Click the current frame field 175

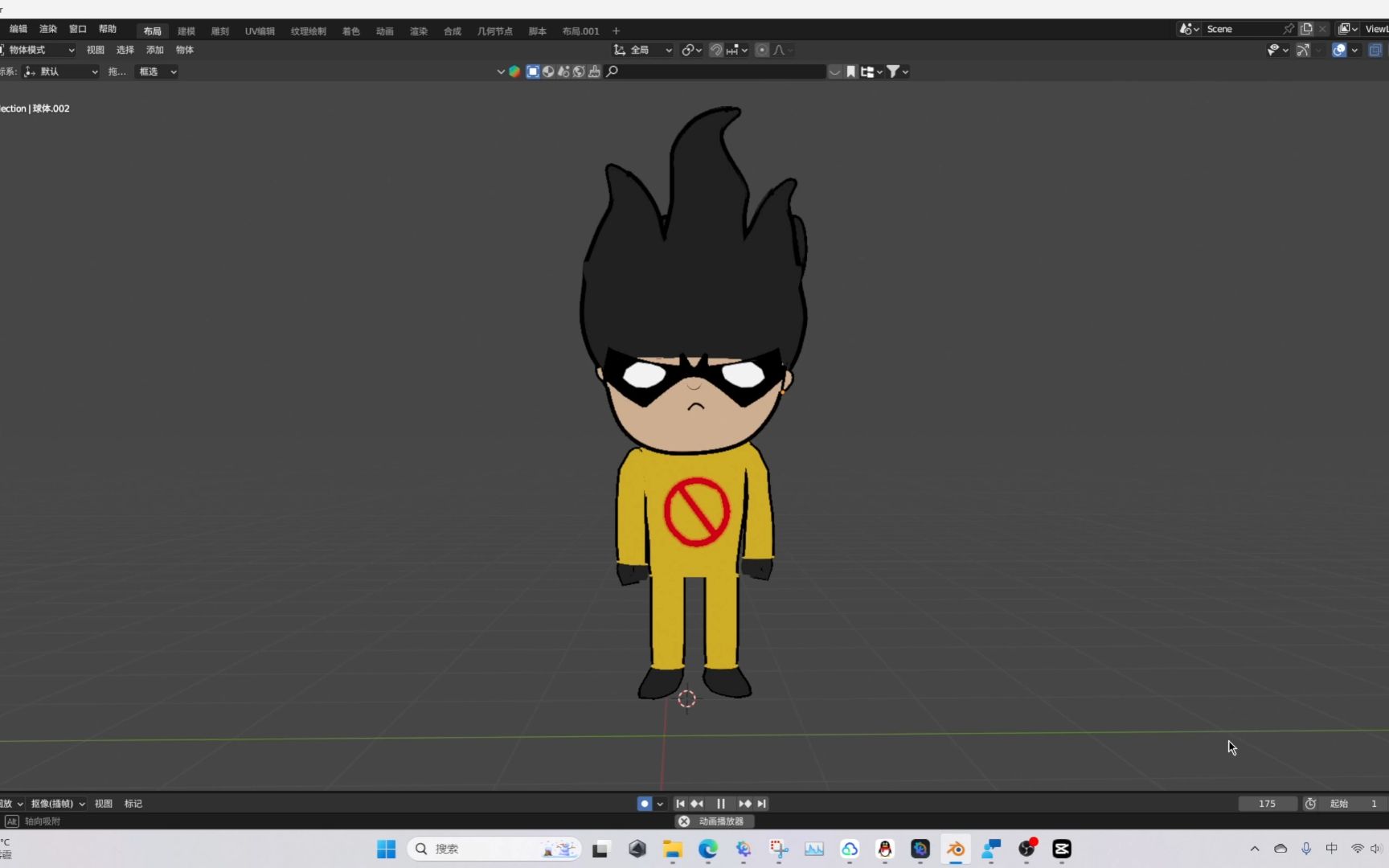click(1268, 804)
